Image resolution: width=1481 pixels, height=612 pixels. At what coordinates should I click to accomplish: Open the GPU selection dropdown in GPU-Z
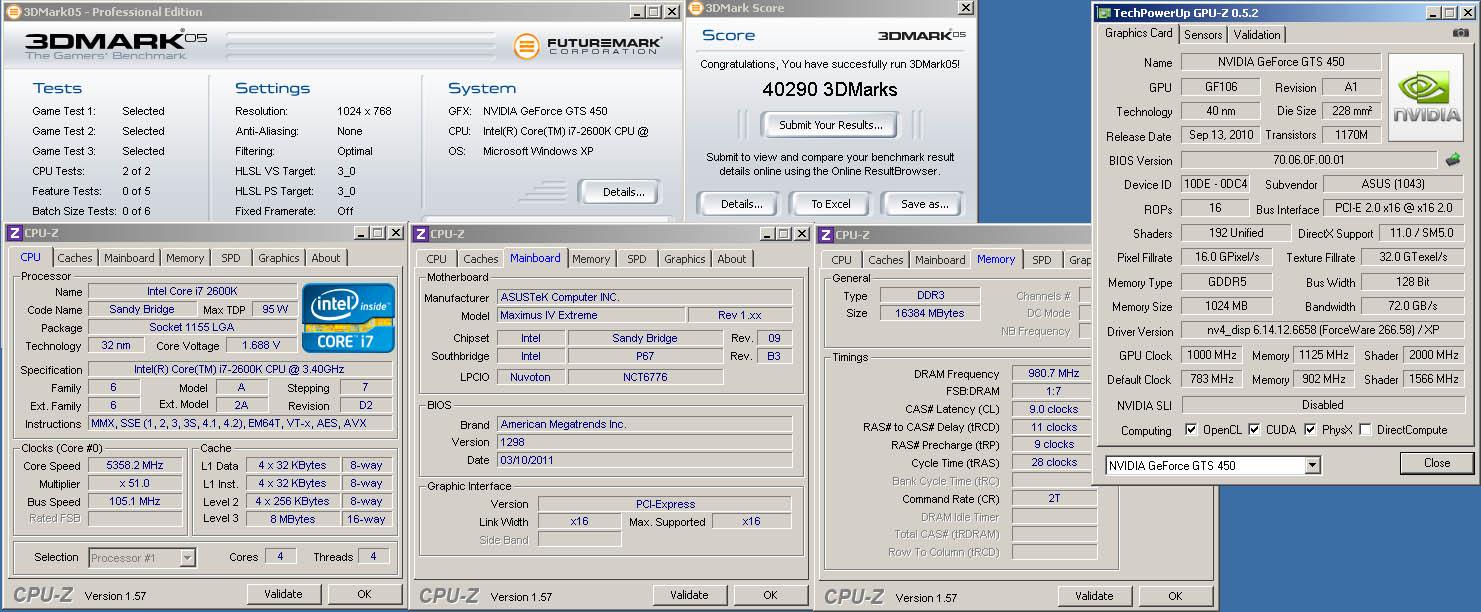pyautogui.click(x=1312, y=466)
